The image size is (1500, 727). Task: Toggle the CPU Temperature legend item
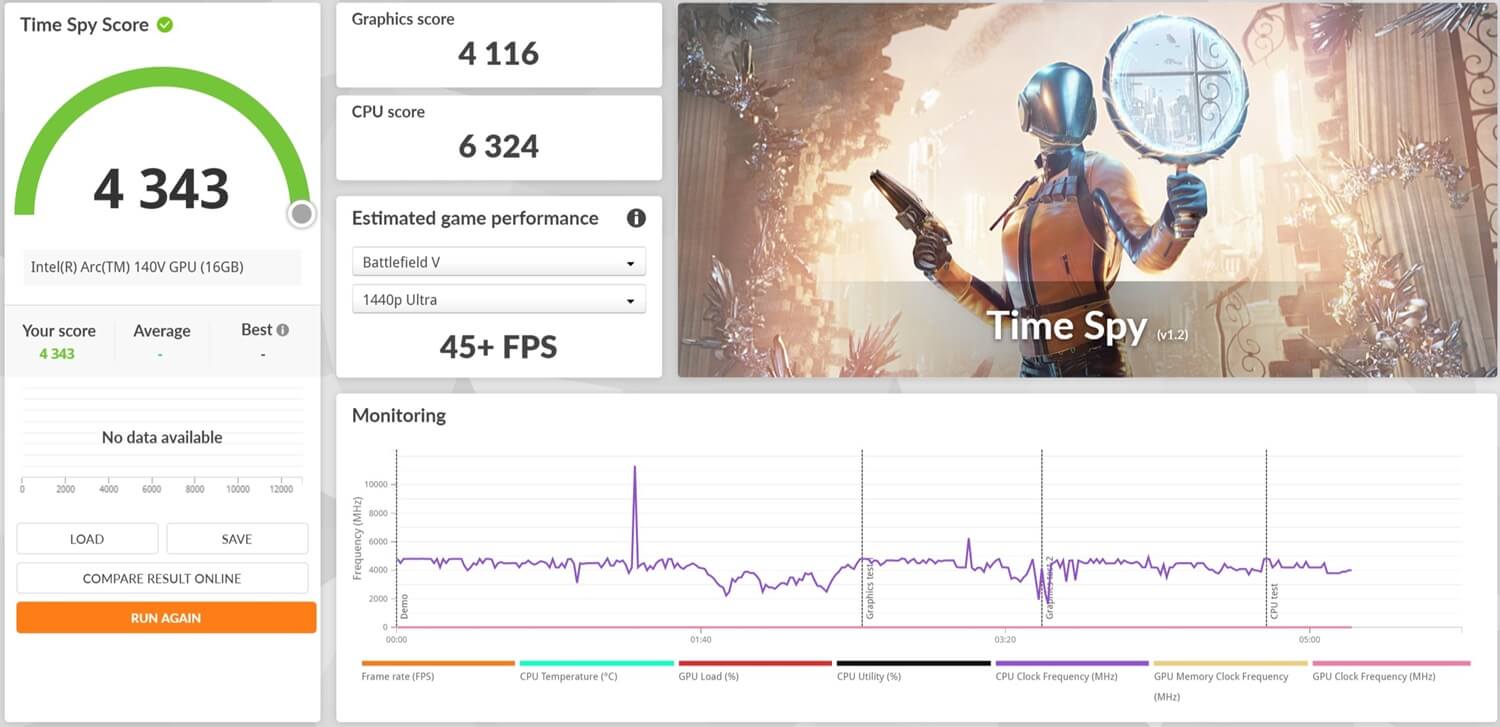(596, 670)
